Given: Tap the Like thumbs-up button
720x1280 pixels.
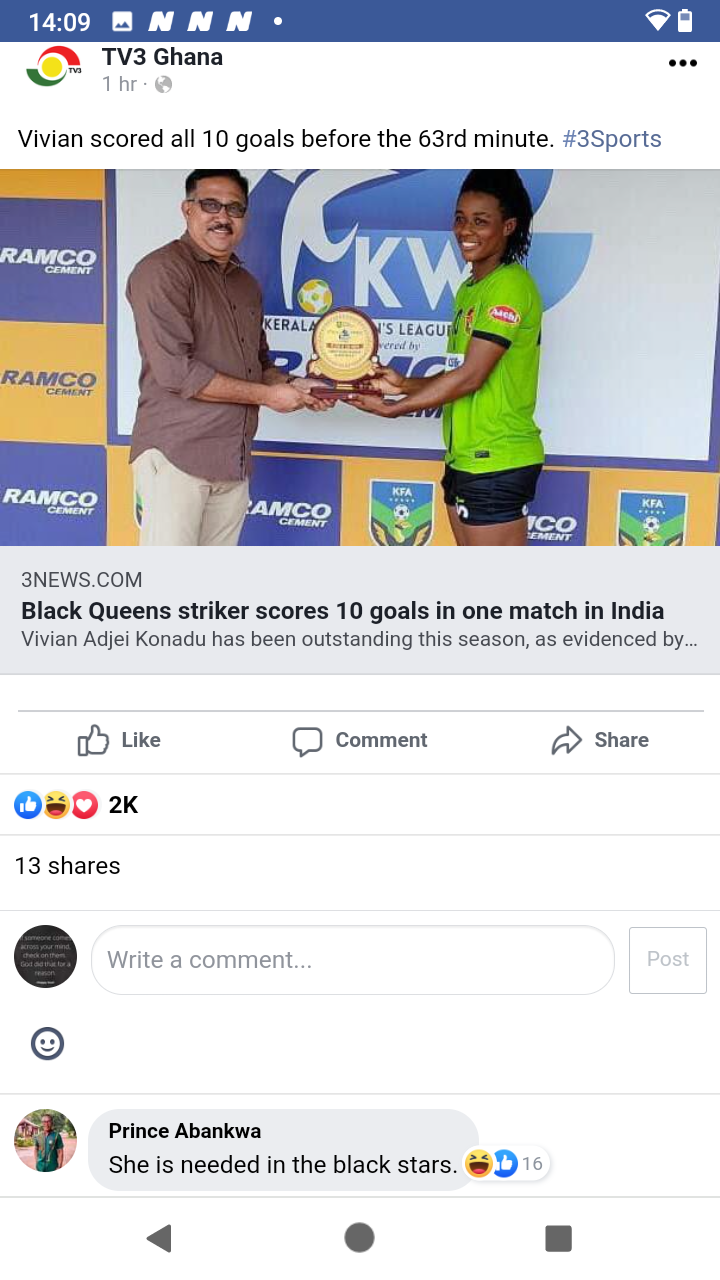Looking at the screenshot, I should click(x=119, y=740).
